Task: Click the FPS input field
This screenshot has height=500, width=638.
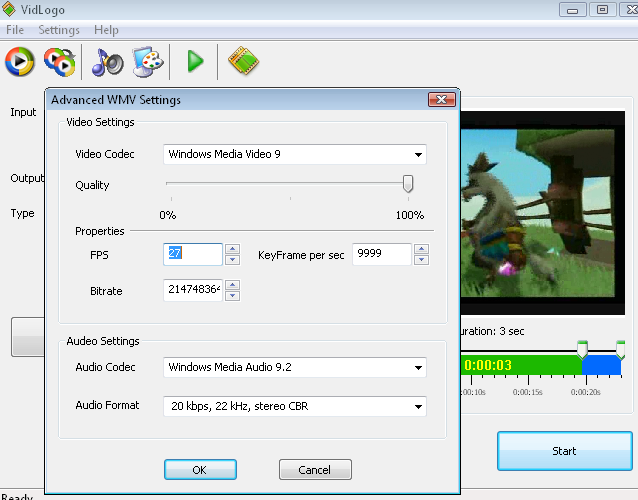Action: point(193,254)
